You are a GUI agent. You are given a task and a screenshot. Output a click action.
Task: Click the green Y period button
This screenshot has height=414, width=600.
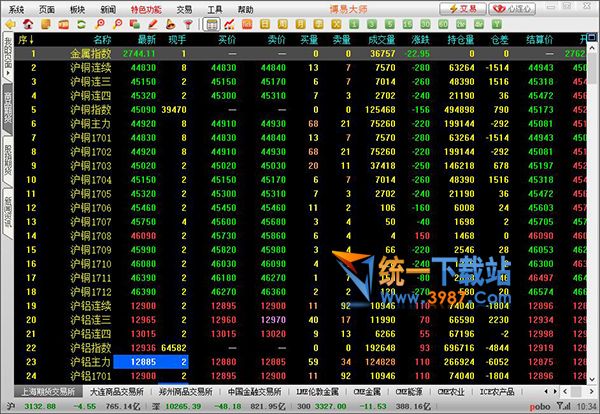click(496, 24)
